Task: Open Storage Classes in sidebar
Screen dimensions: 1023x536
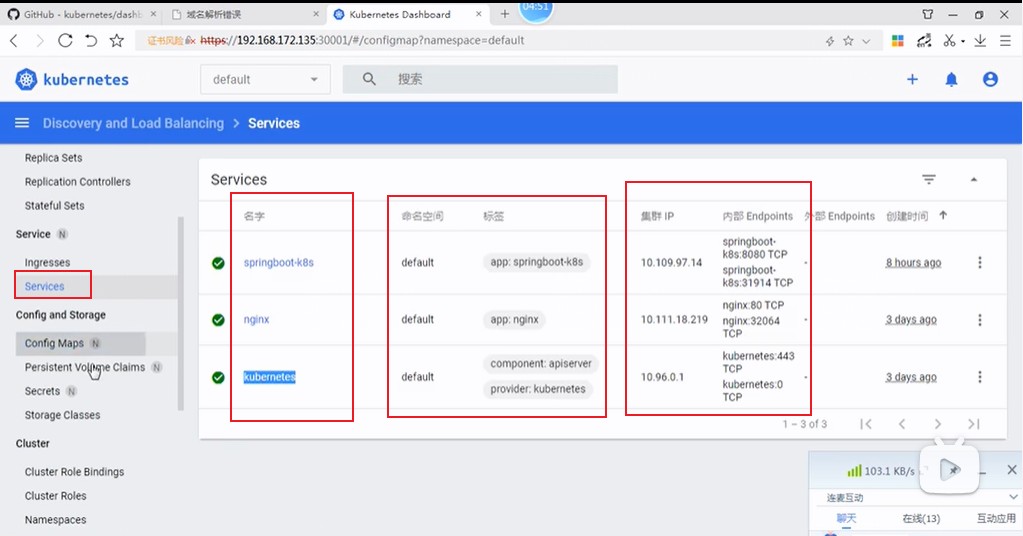Action: tap(63, 415)
